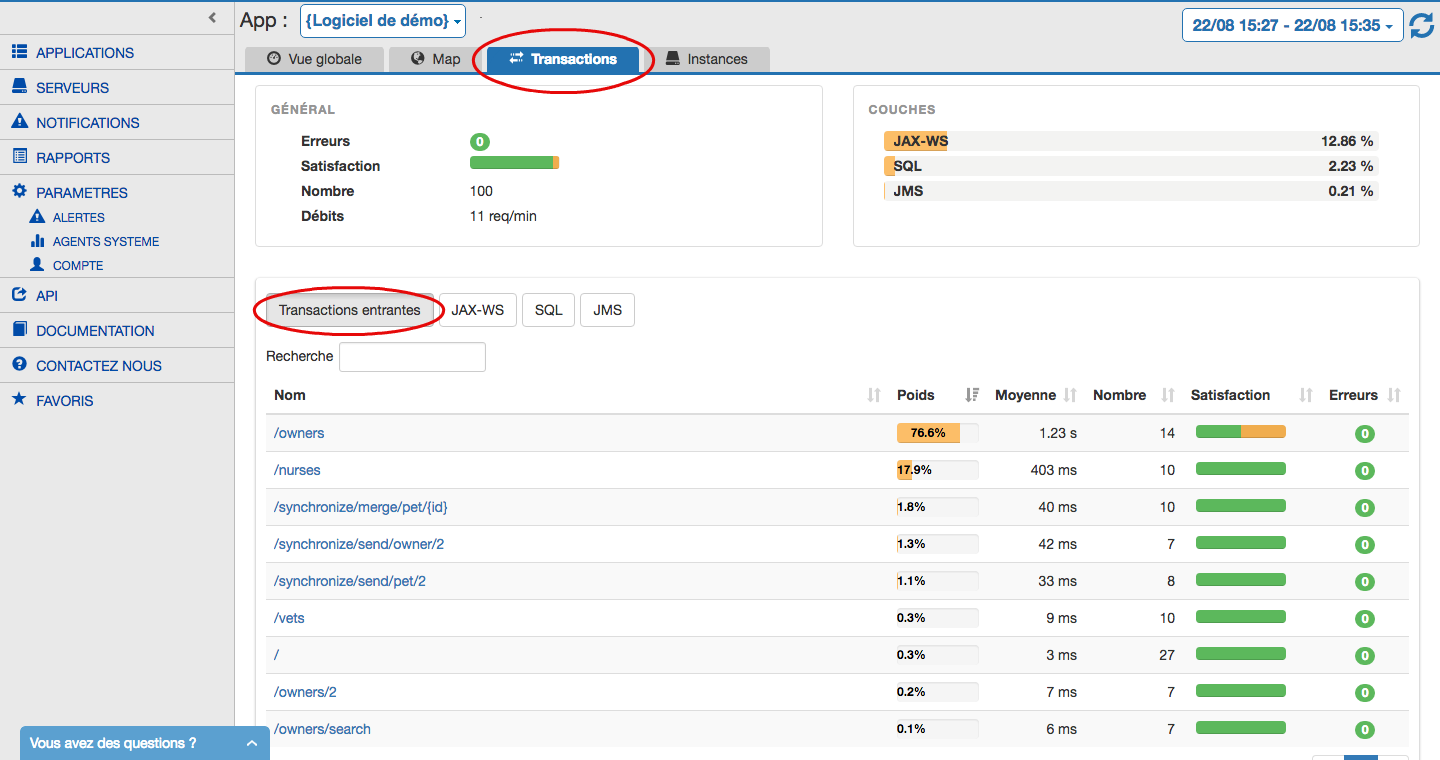The height and width of the screenshot is (760, 1440).
Task: Switch the filter to SQL
Action: tap(548, 310)
